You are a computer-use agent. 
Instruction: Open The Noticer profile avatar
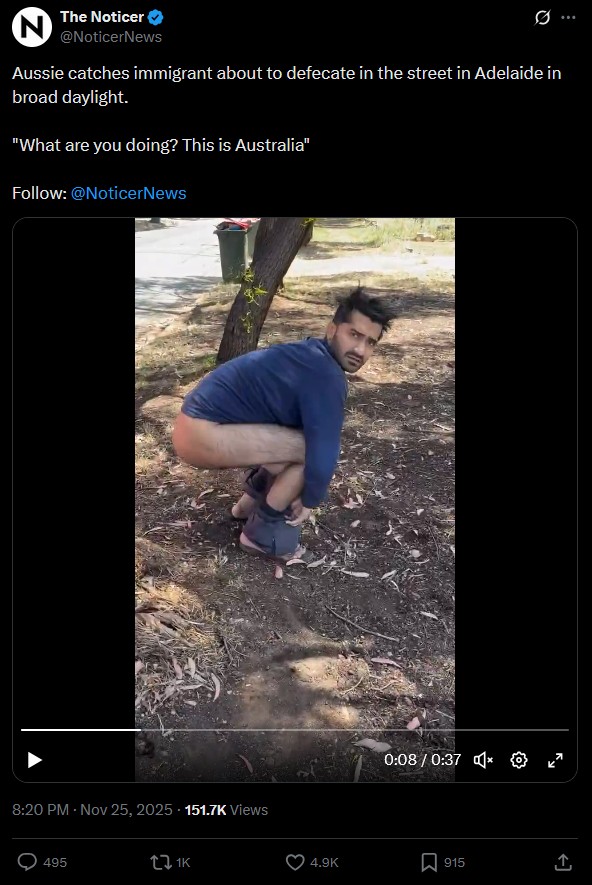tap(32, 27)
